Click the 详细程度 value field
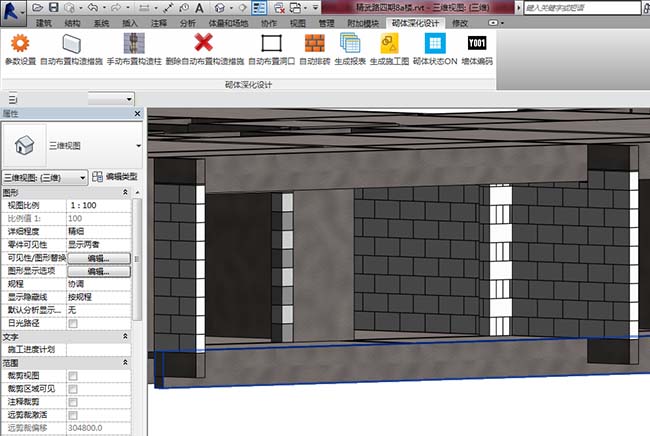The width and height of the screenshot is (650, 436). (x=99, y=231)
